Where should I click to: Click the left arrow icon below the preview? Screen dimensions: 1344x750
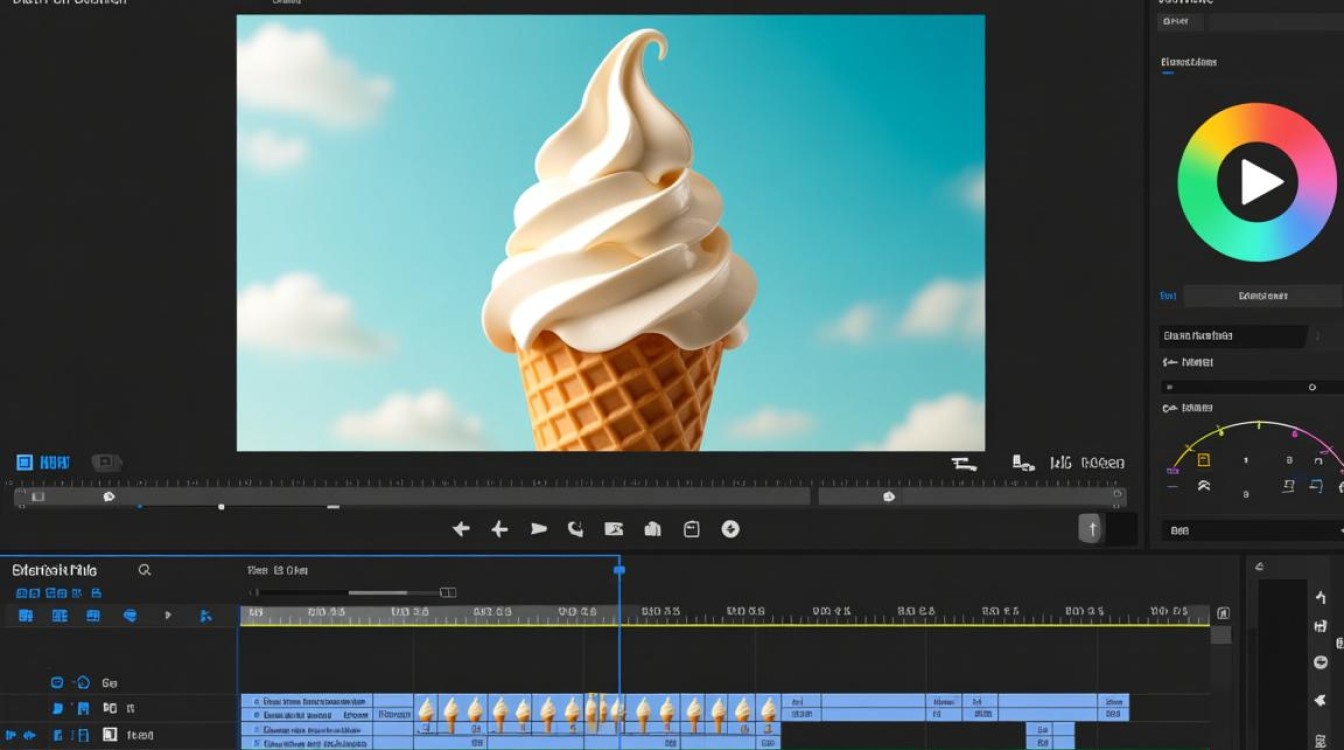(461, 529)
